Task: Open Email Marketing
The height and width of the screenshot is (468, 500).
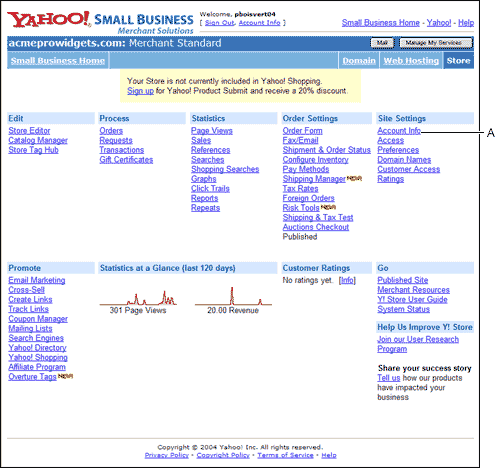Action: [37, 280]
